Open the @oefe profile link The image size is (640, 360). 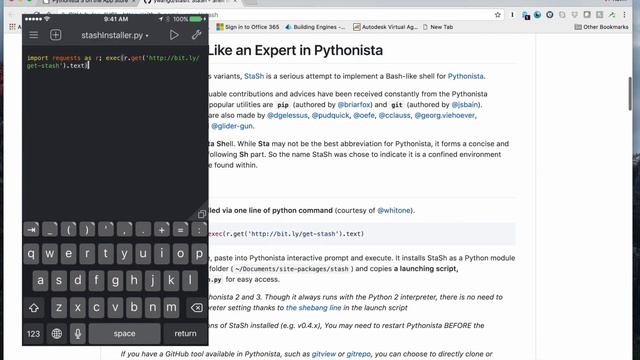(x=364, y=116)
